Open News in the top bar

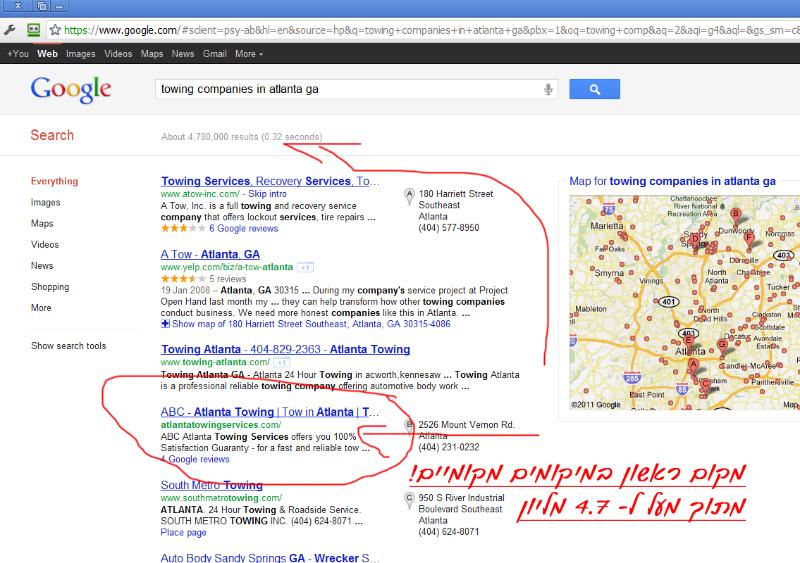click(183, 54)
